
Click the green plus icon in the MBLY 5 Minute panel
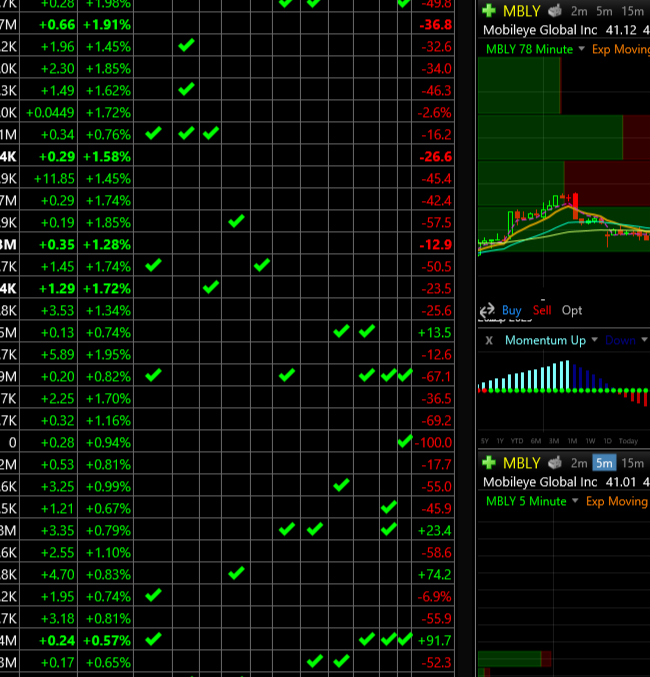coord(488,463)
